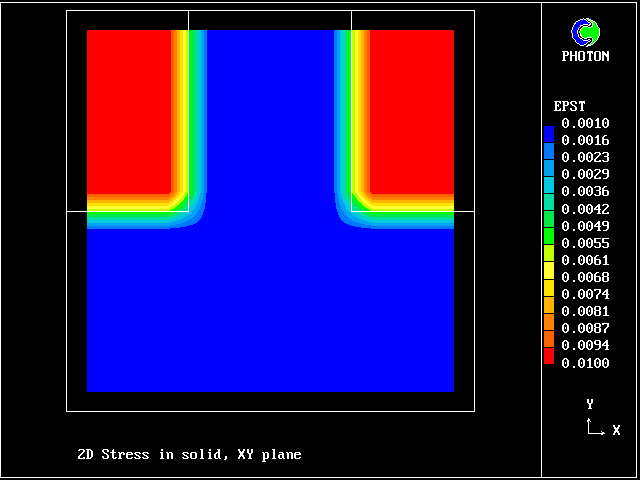Click the dark blue swatch at legend top
Viewport: 640px width, 480px height.
[548, 132]
